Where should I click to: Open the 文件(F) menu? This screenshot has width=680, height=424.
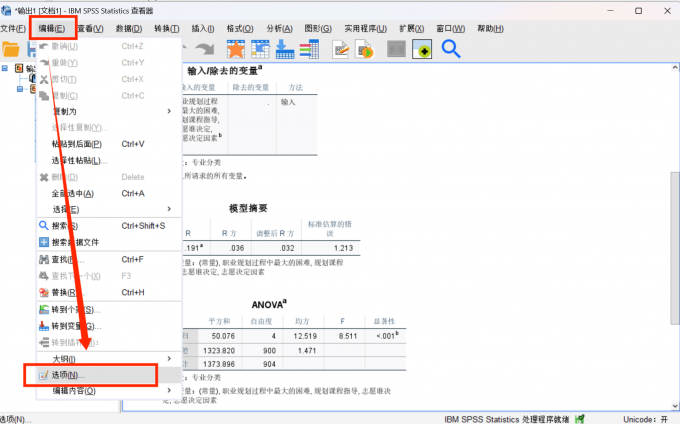pos(13,29)
